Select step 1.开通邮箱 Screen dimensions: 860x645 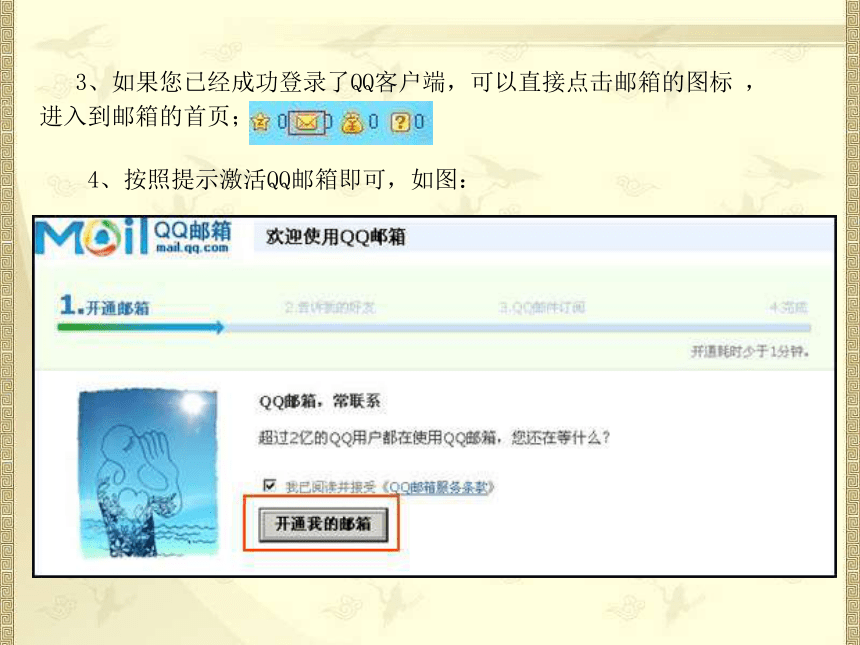104,306
